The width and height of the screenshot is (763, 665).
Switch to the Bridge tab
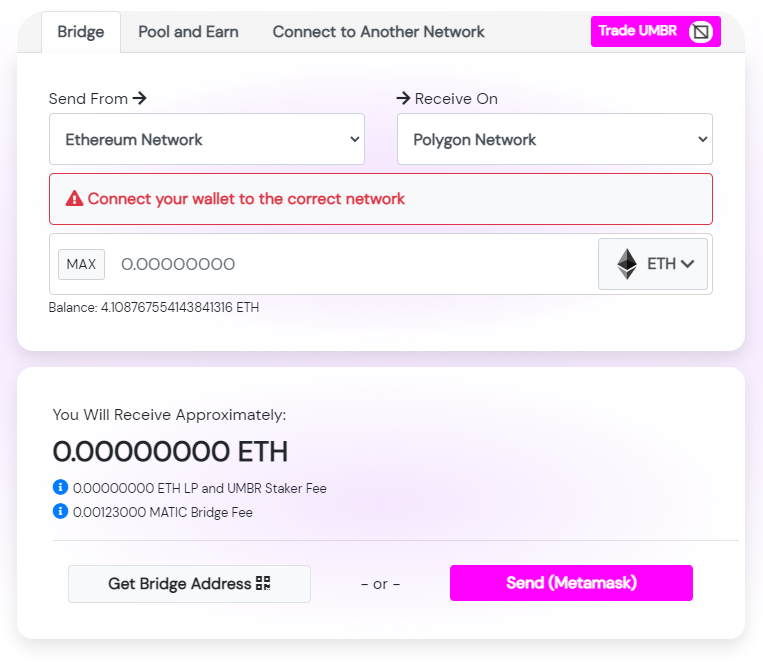click(81, 32)
